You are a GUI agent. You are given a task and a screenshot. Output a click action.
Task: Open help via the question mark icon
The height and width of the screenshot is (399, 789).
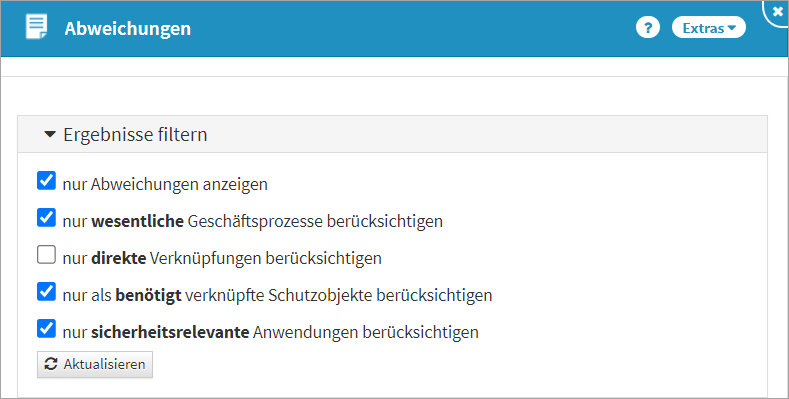point(648,28)
